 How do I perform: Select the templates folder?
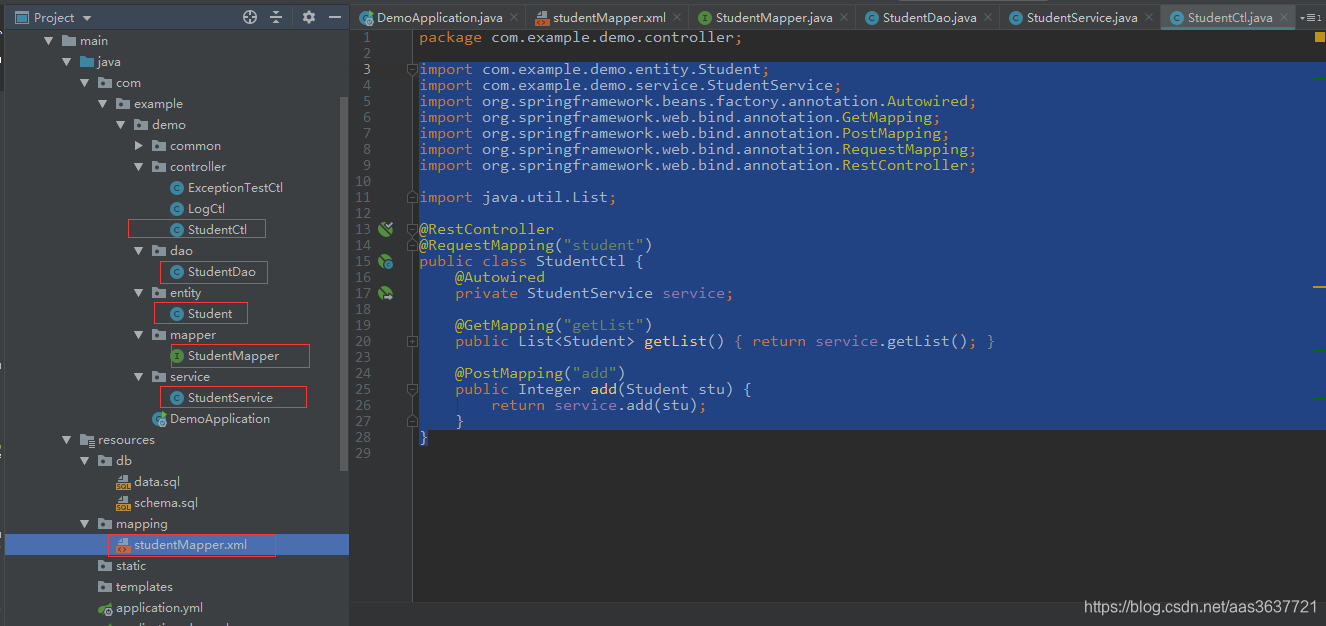[x=144, y=587]
